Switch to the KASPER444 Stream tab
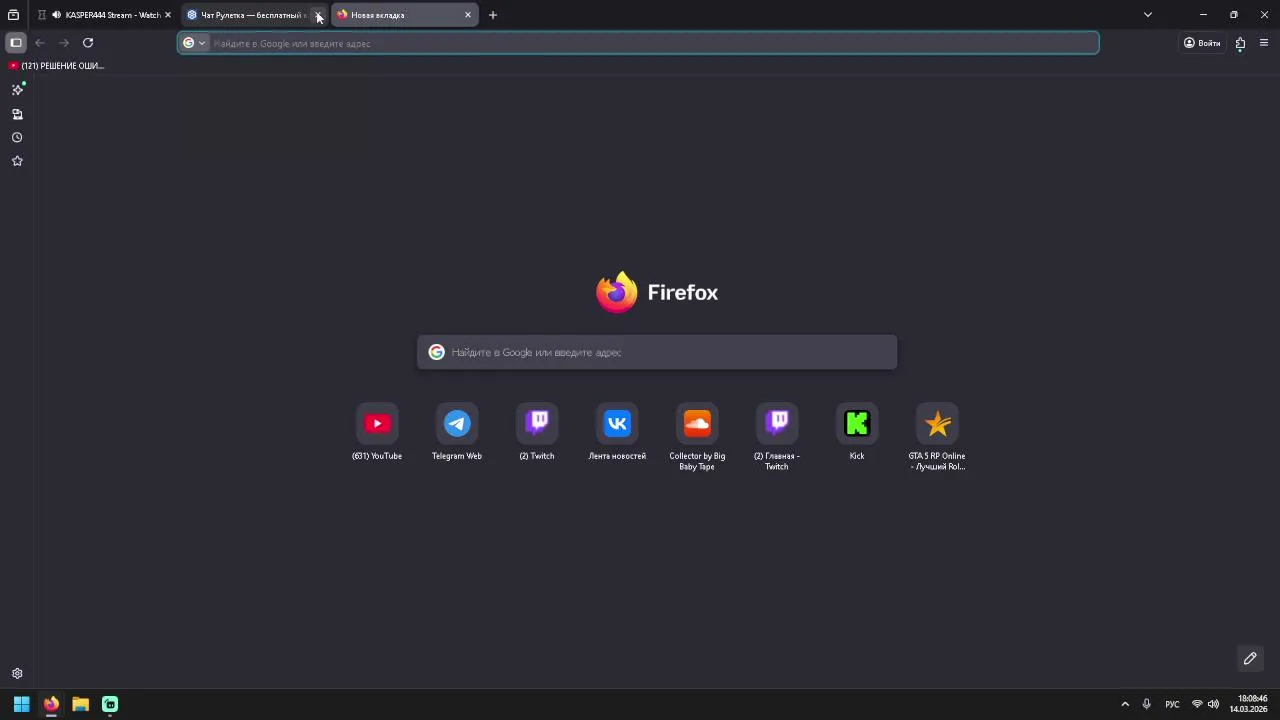This screenshot has height=720, width=1280. click(x=104, y=15)
